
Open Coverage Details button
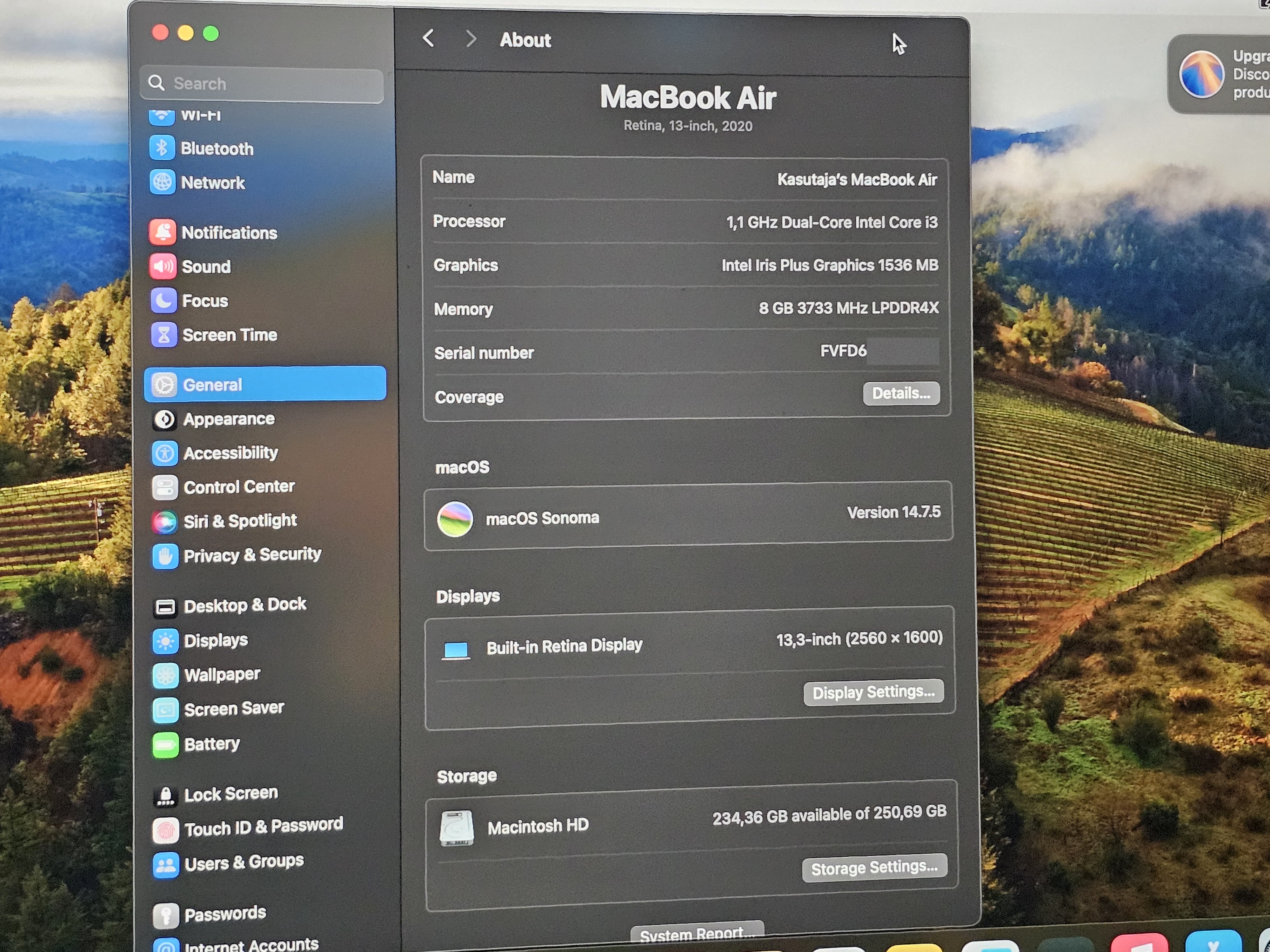click(x=901, y=394)
